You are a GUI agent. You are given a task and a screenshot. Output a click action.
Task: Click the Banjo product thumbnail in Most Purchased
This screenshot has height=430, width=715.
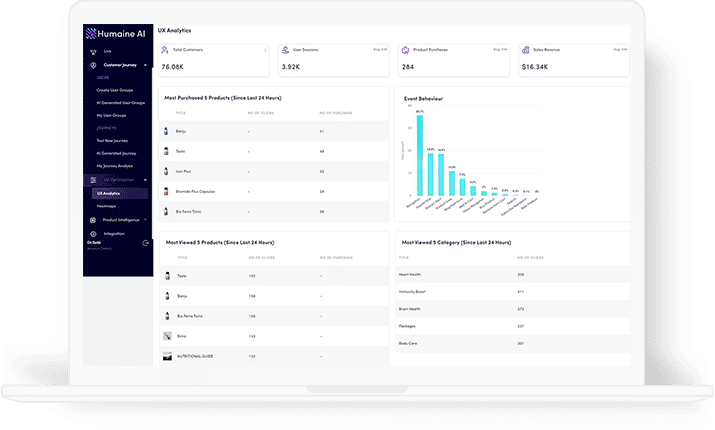(167, 131)
